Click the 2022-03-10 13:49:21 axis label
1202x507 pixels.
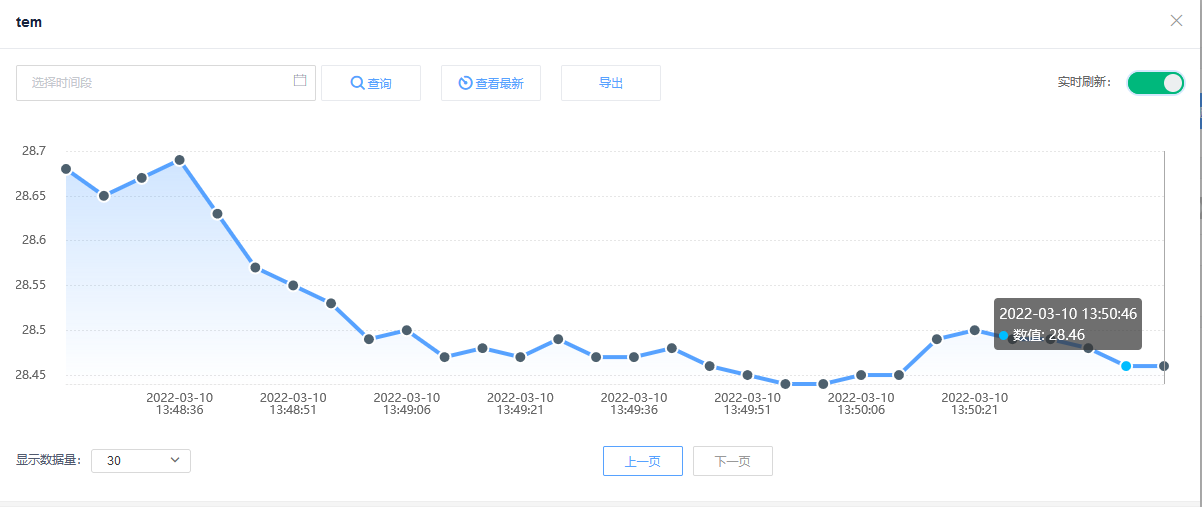(520, 403)
